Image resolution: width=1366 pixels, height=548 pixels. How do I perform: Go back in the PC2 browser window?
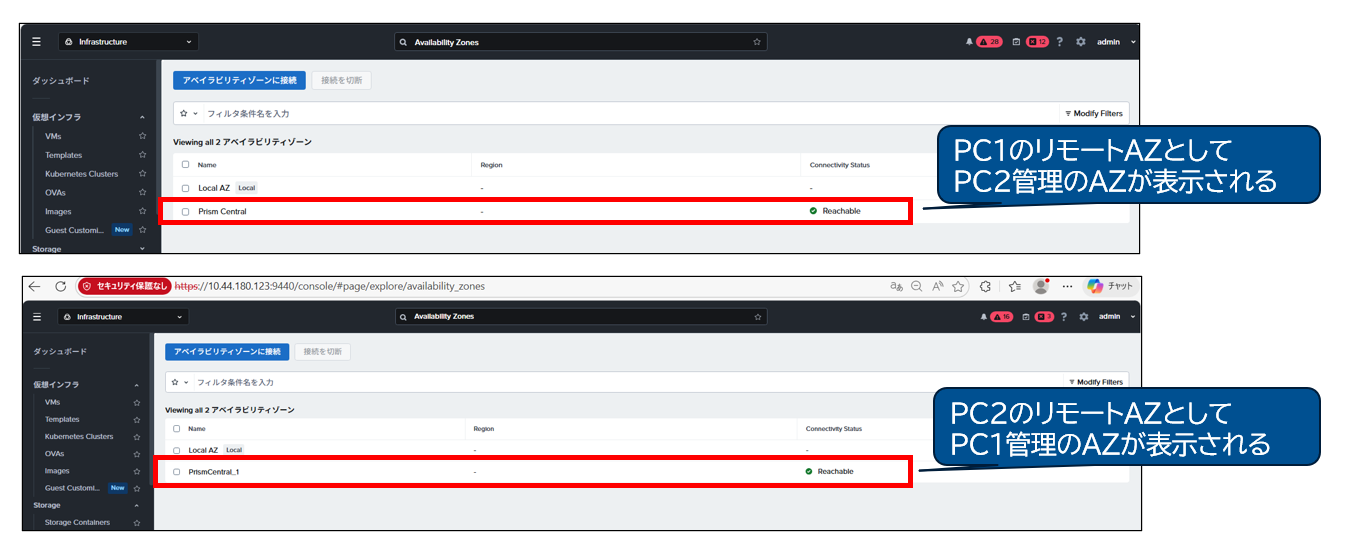(34, 286)
